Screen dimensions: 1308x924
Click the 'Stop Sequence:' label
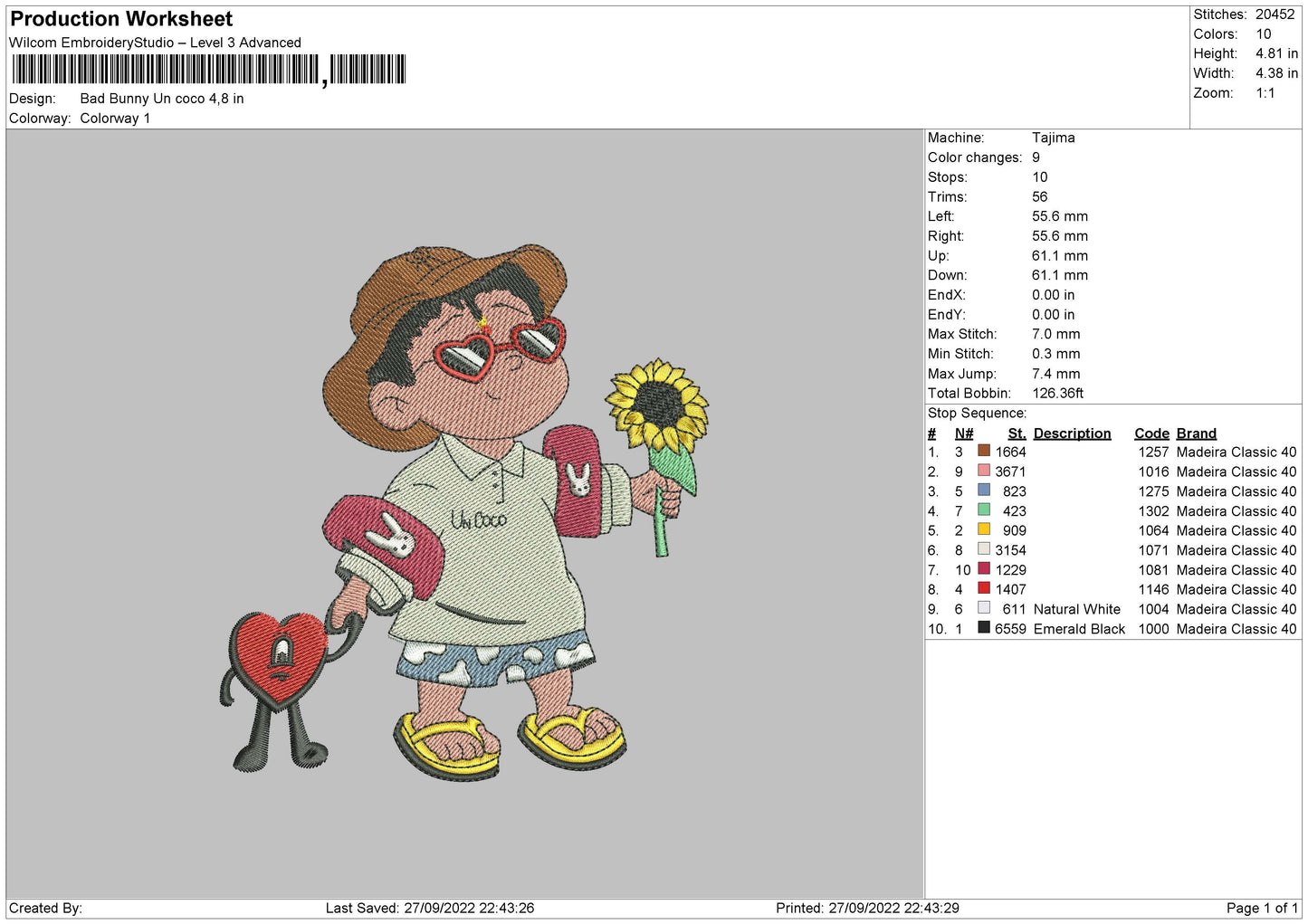click(x=977, y=414)
